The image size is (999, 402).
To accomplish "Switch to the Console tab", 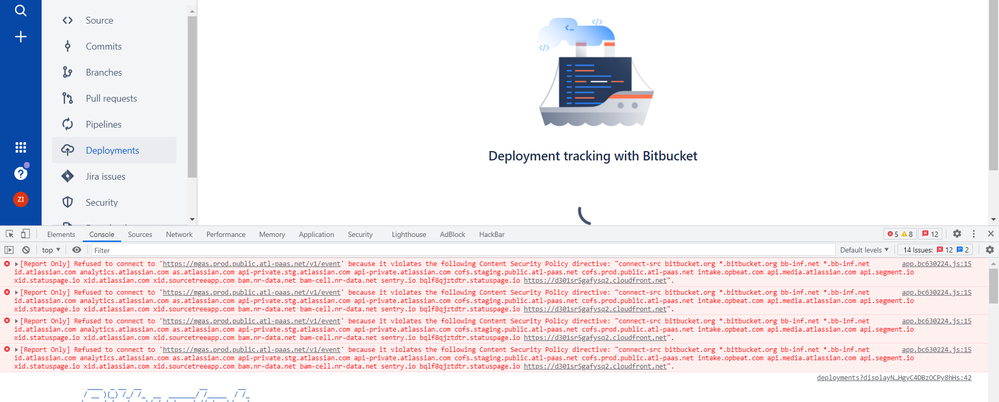I will tap(101, 234).
